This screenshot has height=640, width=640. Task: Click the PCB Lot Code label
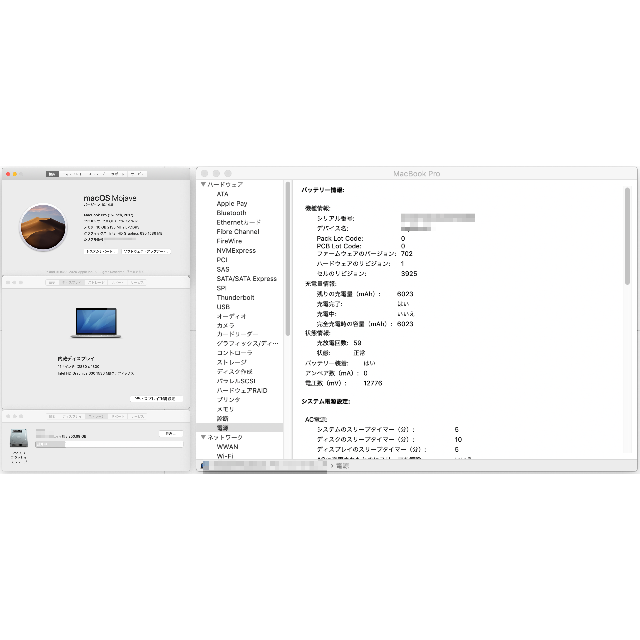click(x=339, y=246)
